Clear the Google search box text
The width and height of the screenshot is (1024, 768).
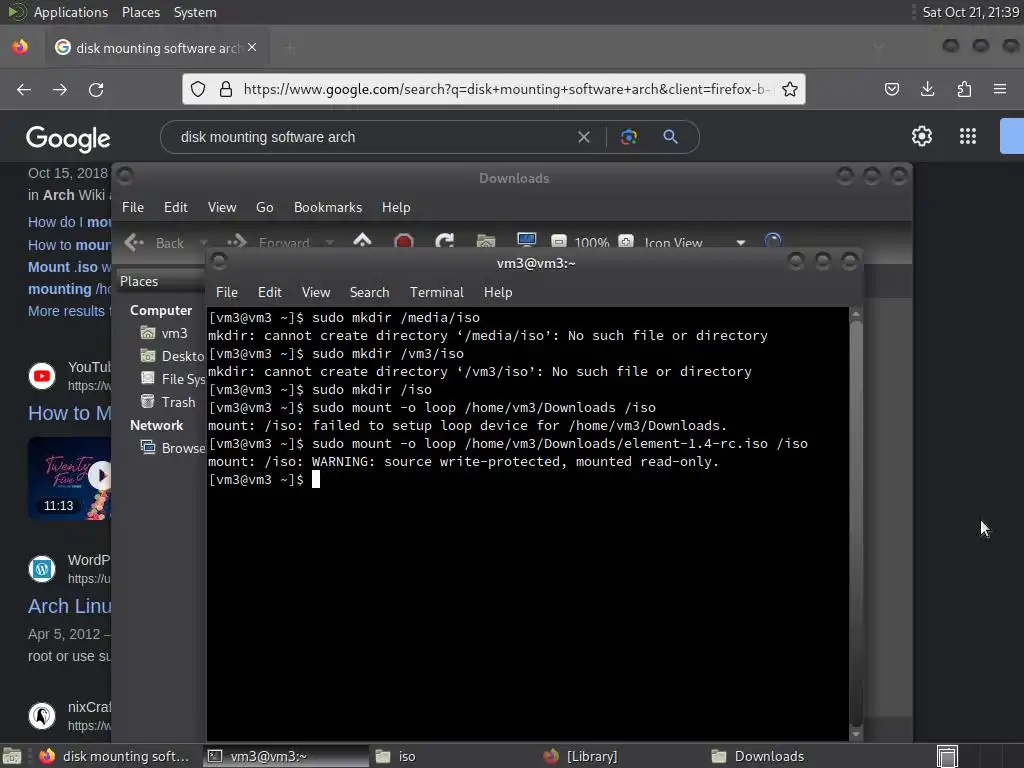click(584, 137)
